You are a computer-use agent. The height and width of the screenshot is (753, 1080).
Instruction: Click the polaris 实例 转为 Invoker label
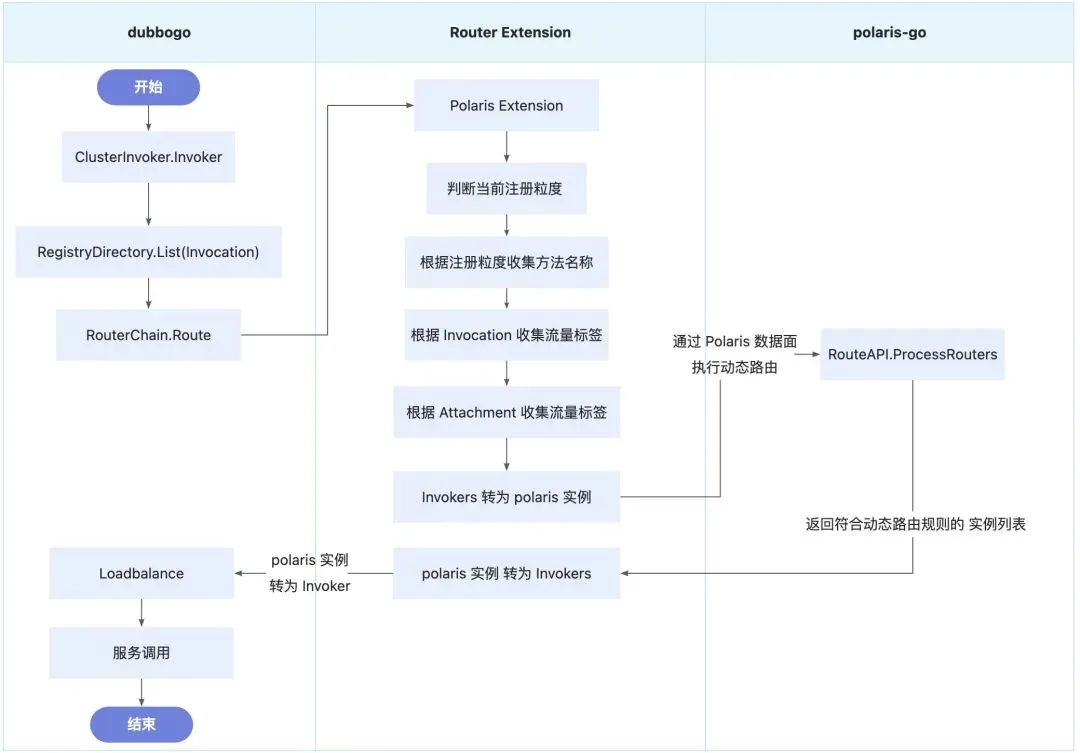click(x=310, y=573)
